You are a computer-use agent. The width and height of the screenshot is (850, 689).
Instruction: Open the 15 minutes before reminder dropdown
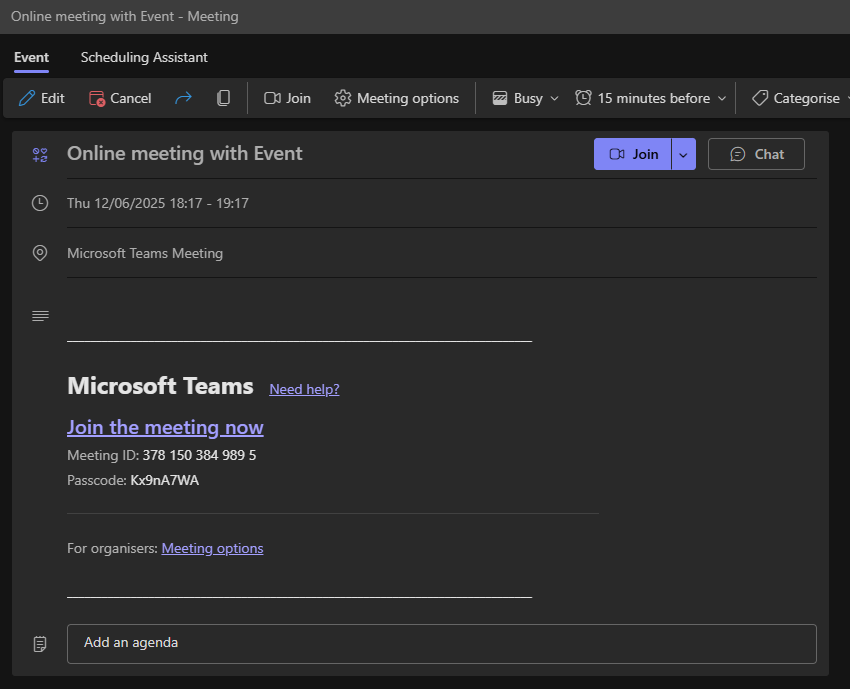(x=650, y=98)
